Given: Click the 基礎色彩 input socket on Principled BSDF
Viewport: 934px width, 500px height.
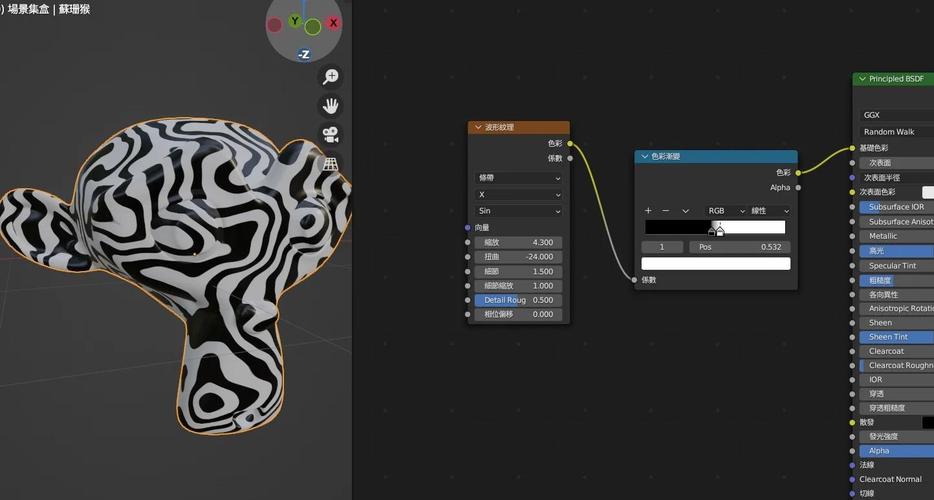Looking at the screenshot, I should (x=852, y=148).
